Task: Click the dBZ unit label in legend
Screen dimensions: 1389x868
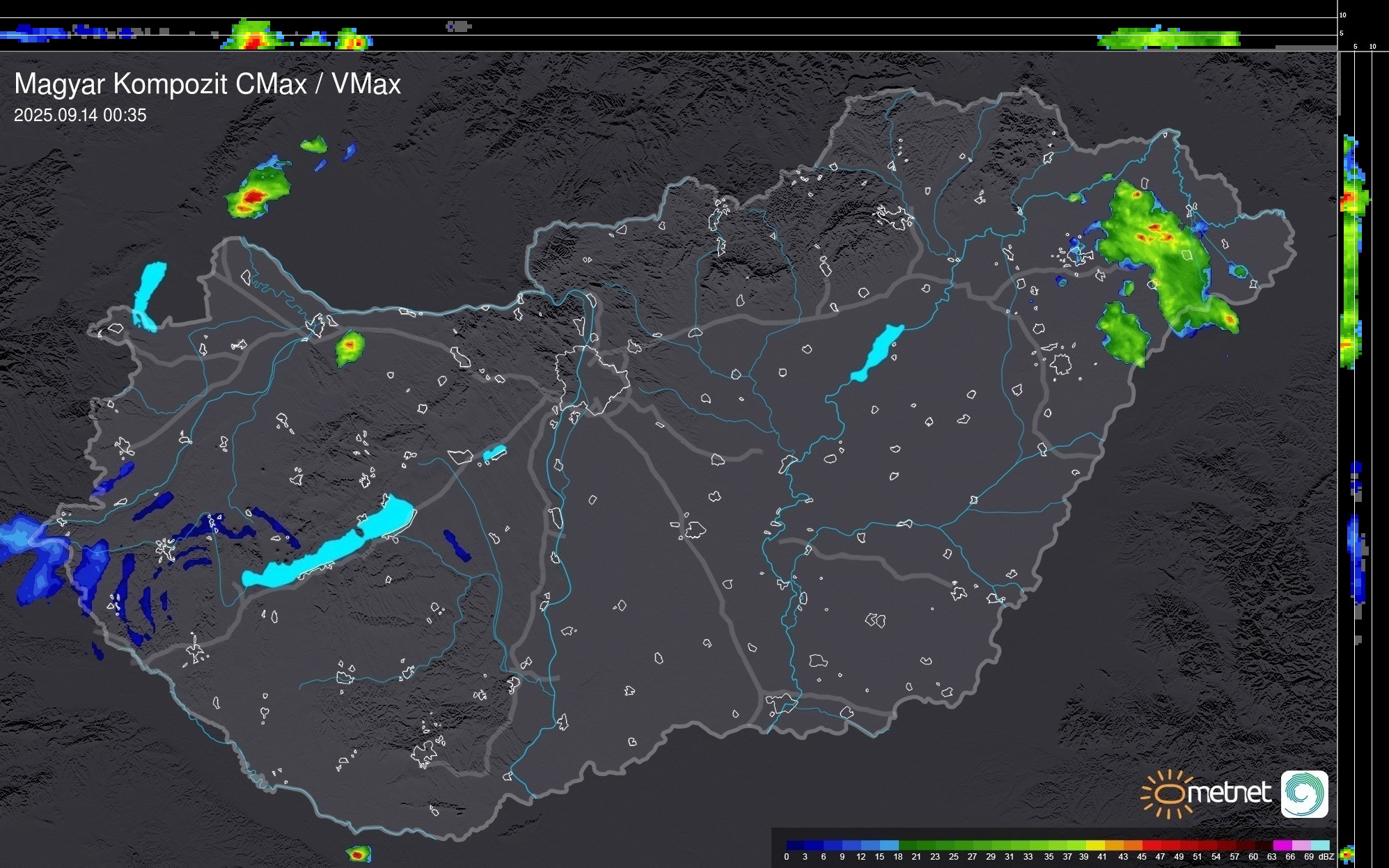Action: 1326,857
